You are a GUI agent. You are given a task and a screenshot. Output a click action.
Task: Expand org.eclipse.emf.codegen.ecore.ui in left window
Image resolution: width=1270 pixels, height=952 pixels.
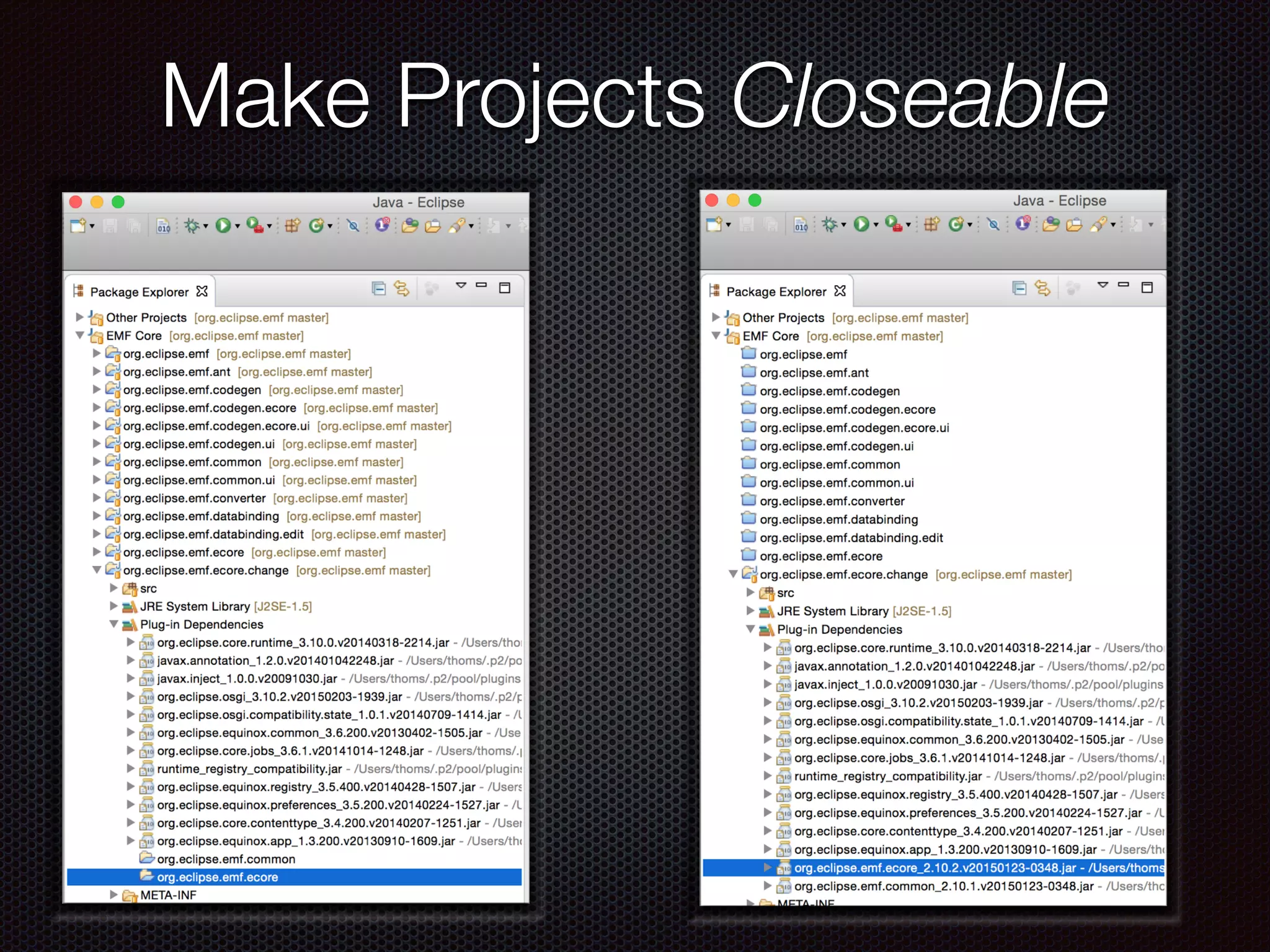[x=97, y=425]
